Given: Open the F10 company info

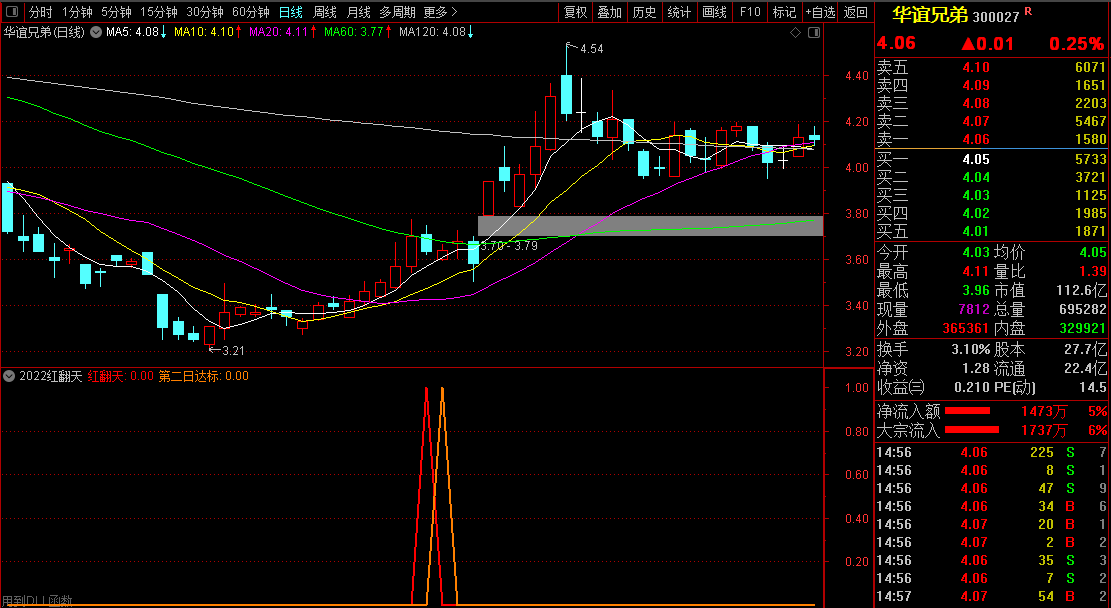Looking at the screenshot, I should pos(749,12).
